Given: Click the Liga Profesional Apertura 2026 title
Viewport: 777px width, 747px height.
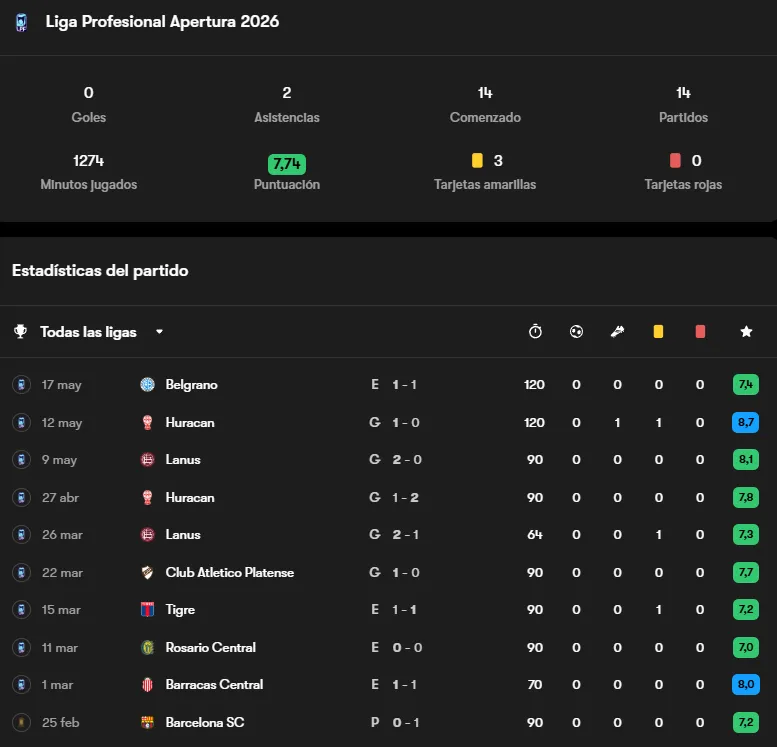Looking at the screenshot, I should (x=162, y=22).
